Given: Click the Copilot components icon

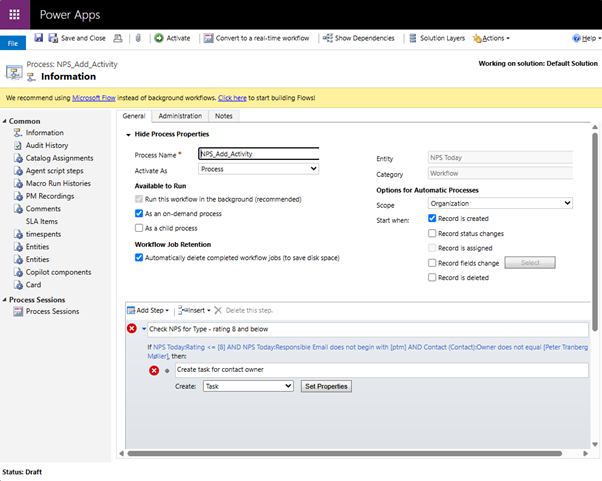Looking at the screenshot, I should point(18,272).
